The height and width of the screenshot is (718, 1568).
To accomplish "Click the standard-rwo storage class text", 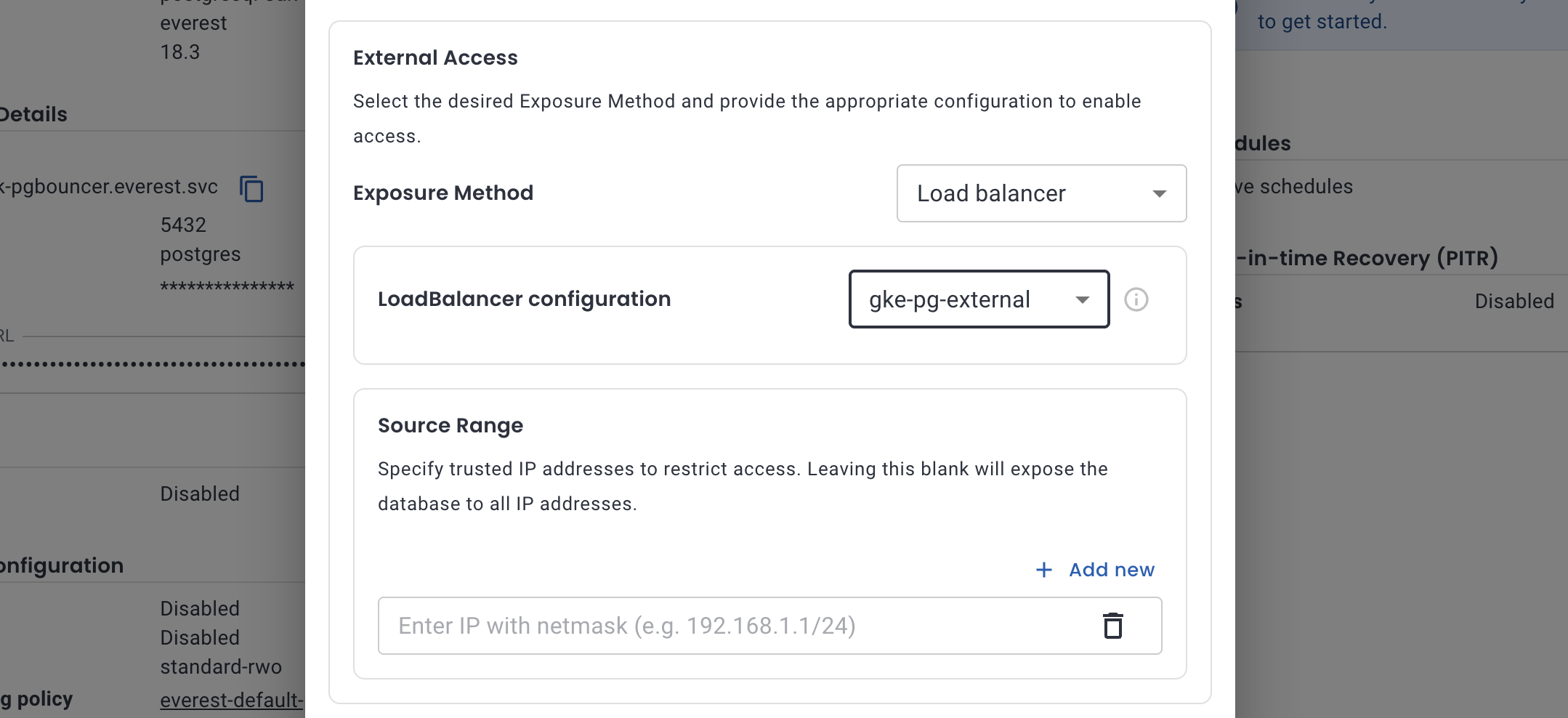I will click(221, 666).
